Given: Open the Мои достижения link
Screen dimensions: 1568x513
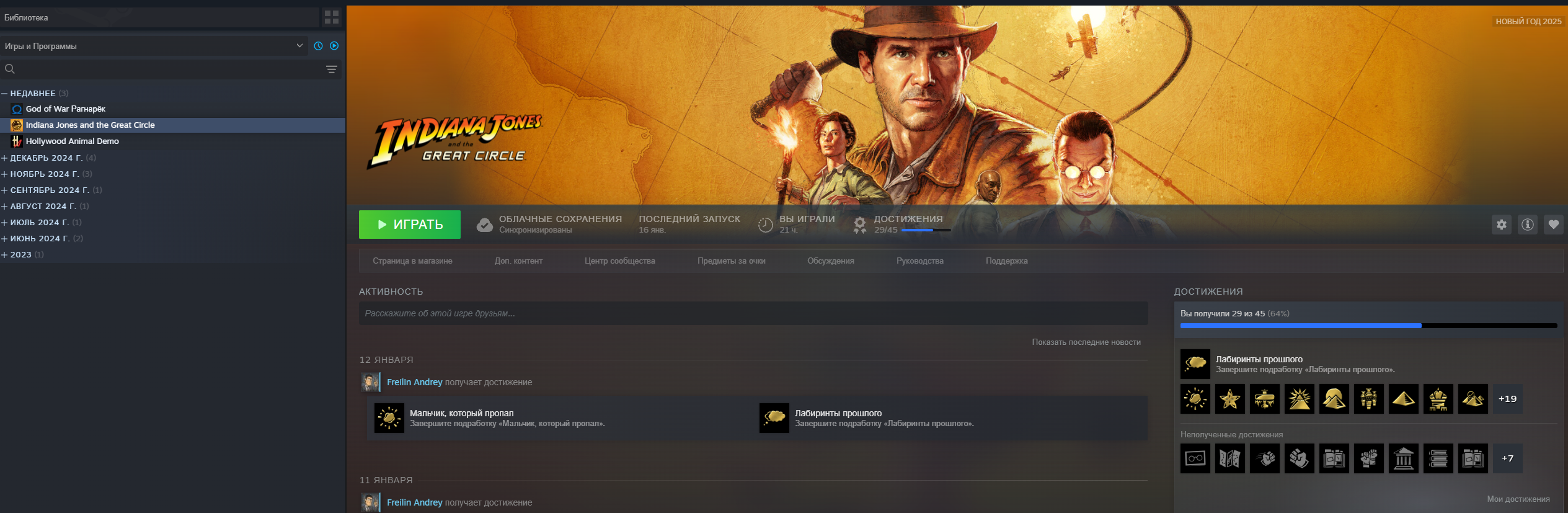Looking at the screenshot, I should pos(1518,499).
